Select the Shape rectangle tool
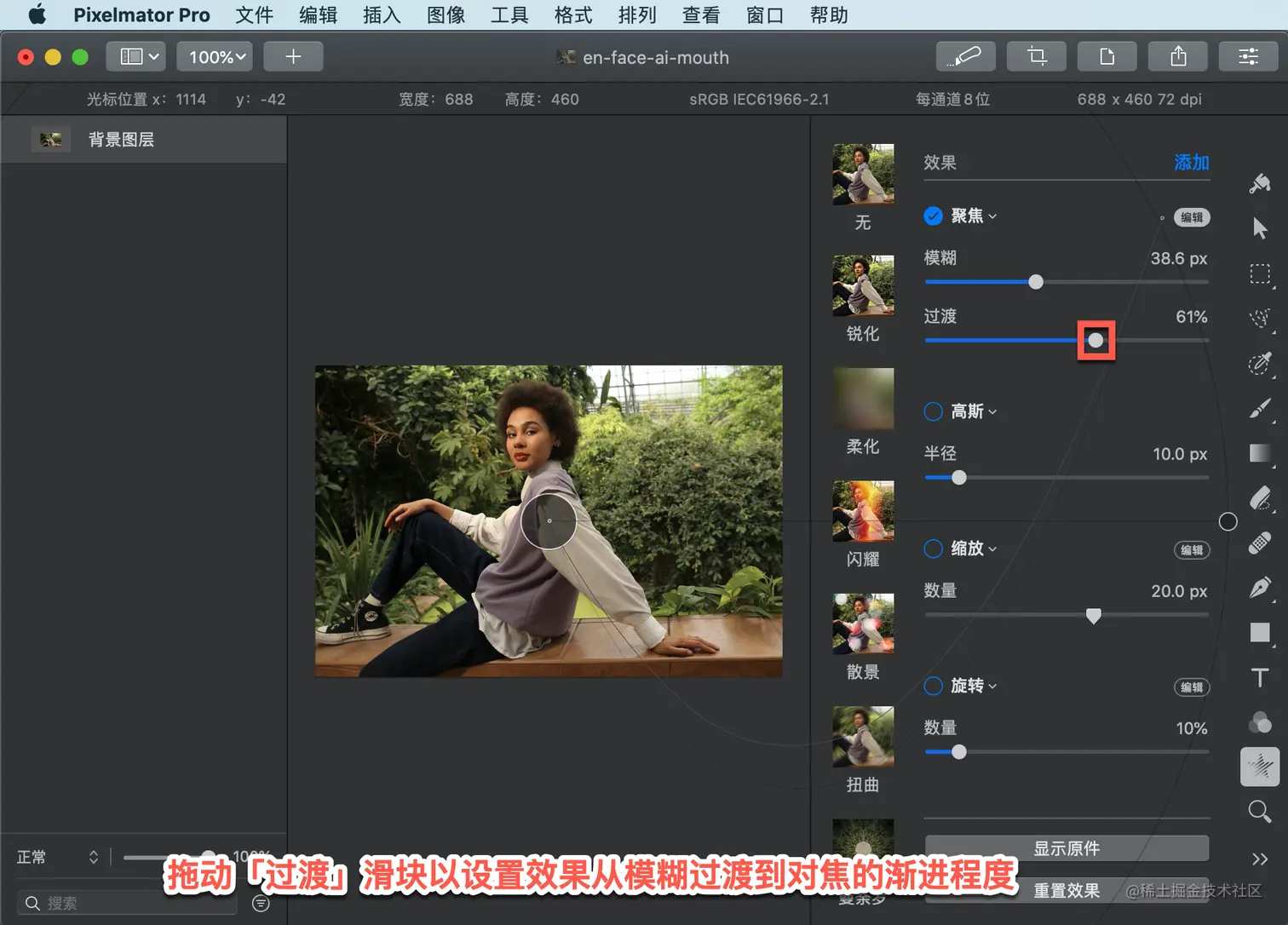Screen dimensions: 1288x925 click(1260, 632)
